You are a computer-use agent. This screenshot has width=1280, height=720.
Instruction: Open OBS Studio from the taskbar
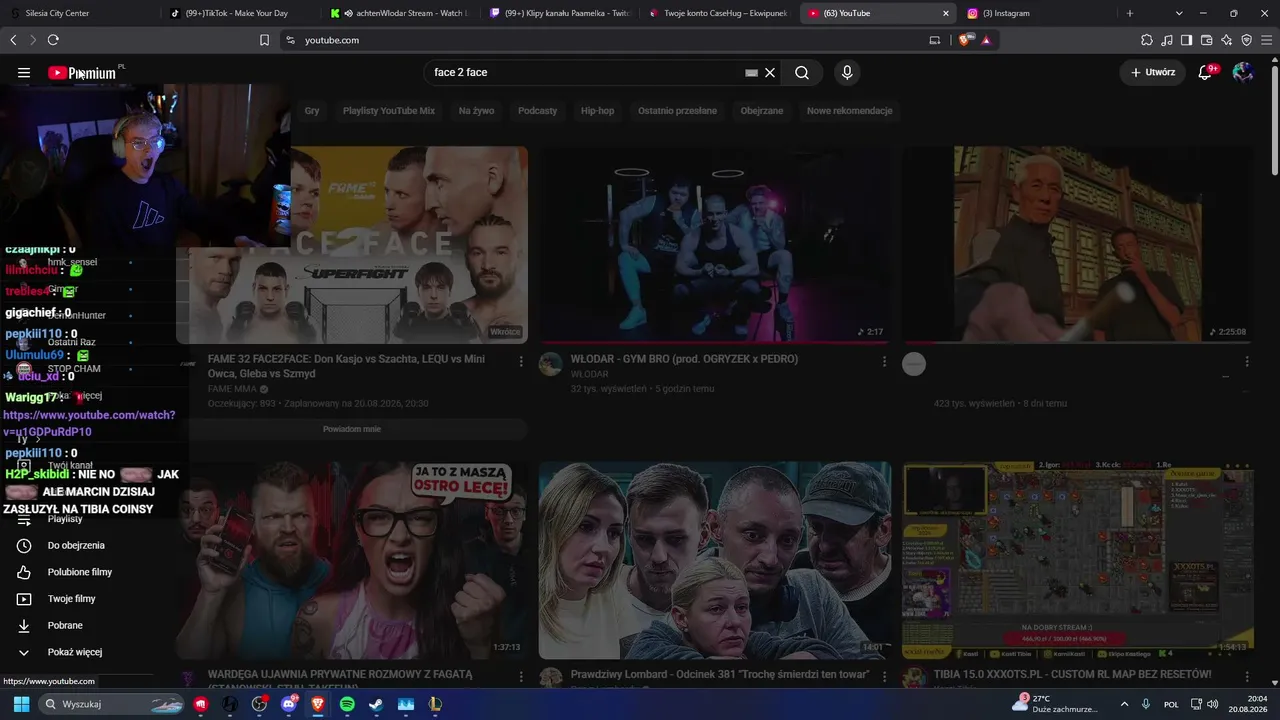(x=260, y=704)
